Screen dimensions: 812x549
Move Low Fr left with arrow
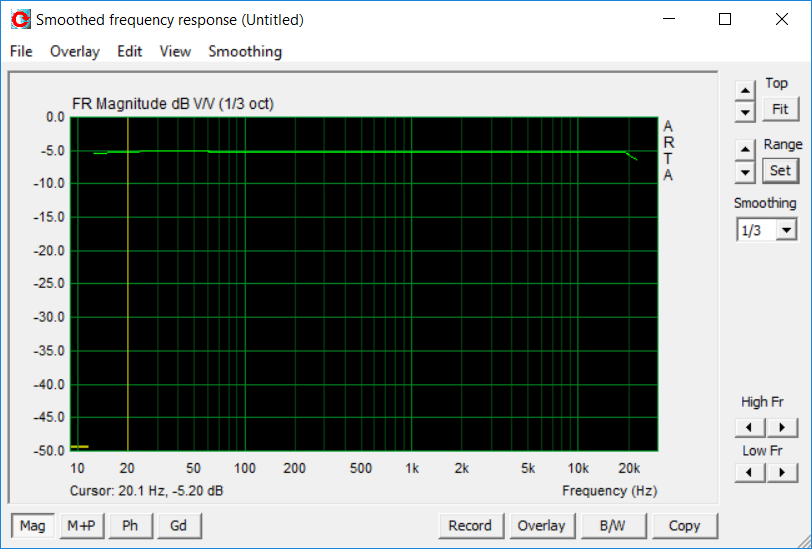749,472
